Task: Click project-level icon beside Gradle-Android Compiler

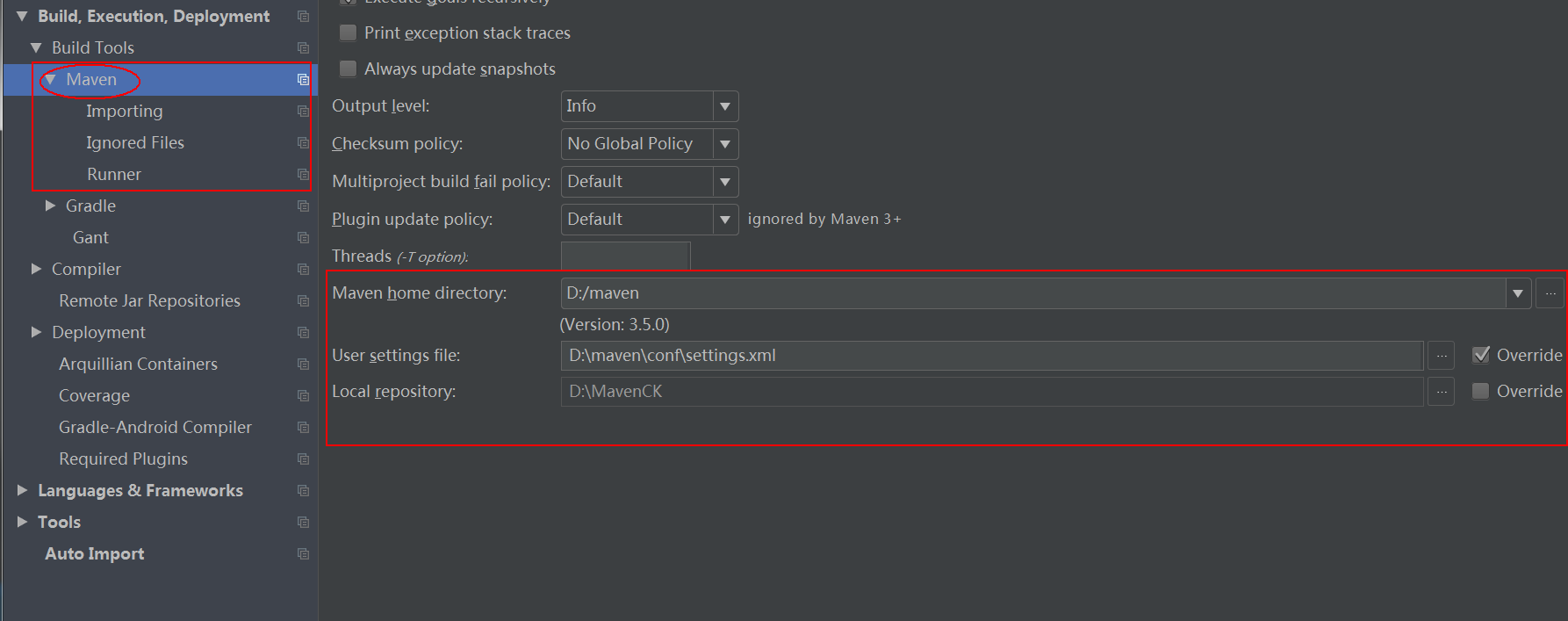Action: tap(303, 428)
